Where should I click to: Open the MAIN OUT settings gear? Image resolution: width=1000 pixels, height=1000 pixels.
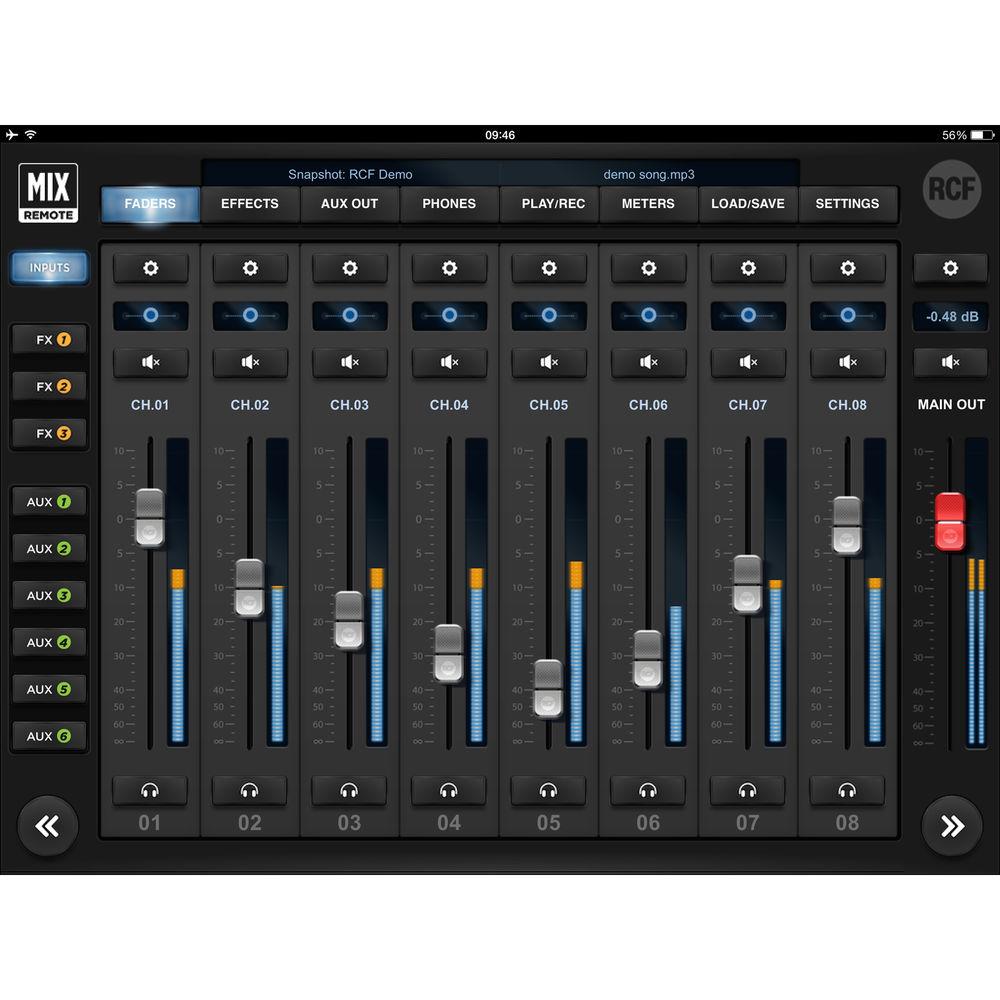coord(951,268)
